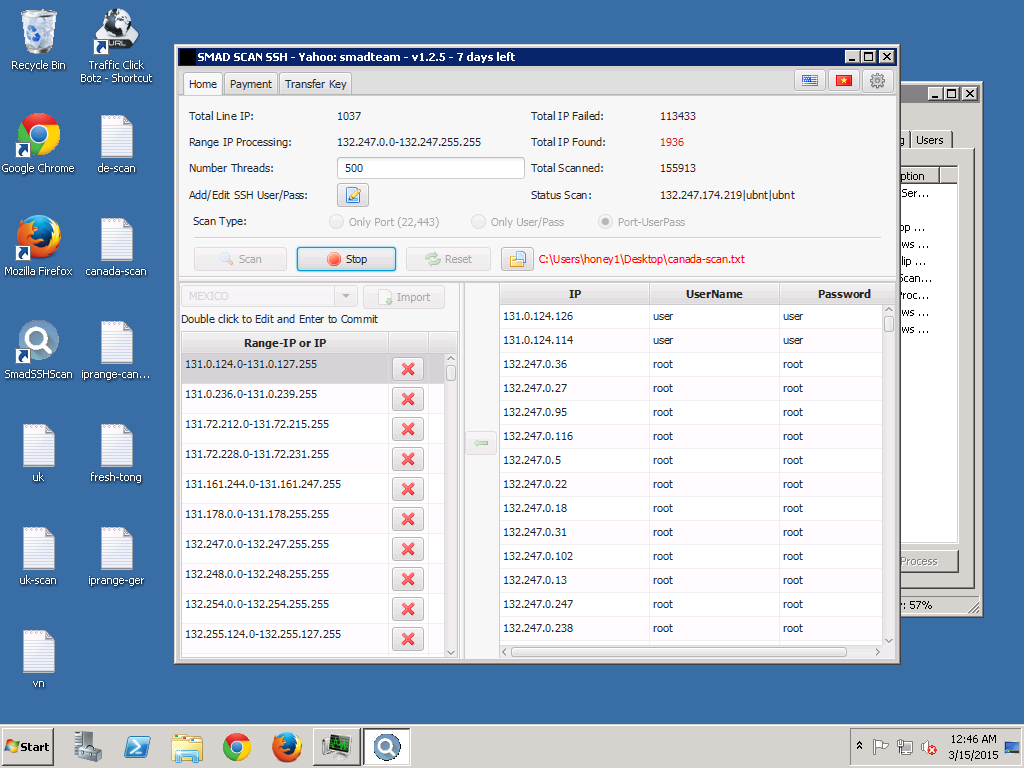Expand the MEXICO country dropdown
This screenshot has height=768, width=1024.
tap(346, 297)
